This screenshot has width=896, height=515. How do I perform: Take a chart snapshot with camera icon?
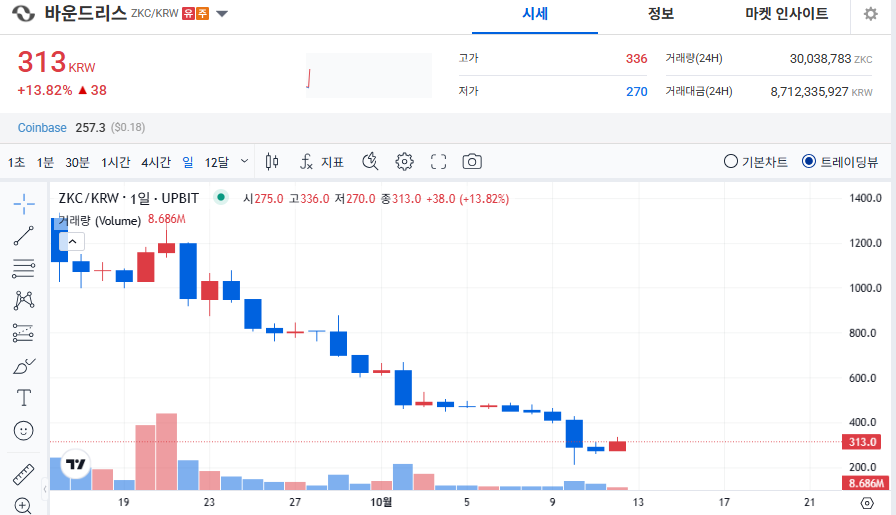(x=472, y=162)
